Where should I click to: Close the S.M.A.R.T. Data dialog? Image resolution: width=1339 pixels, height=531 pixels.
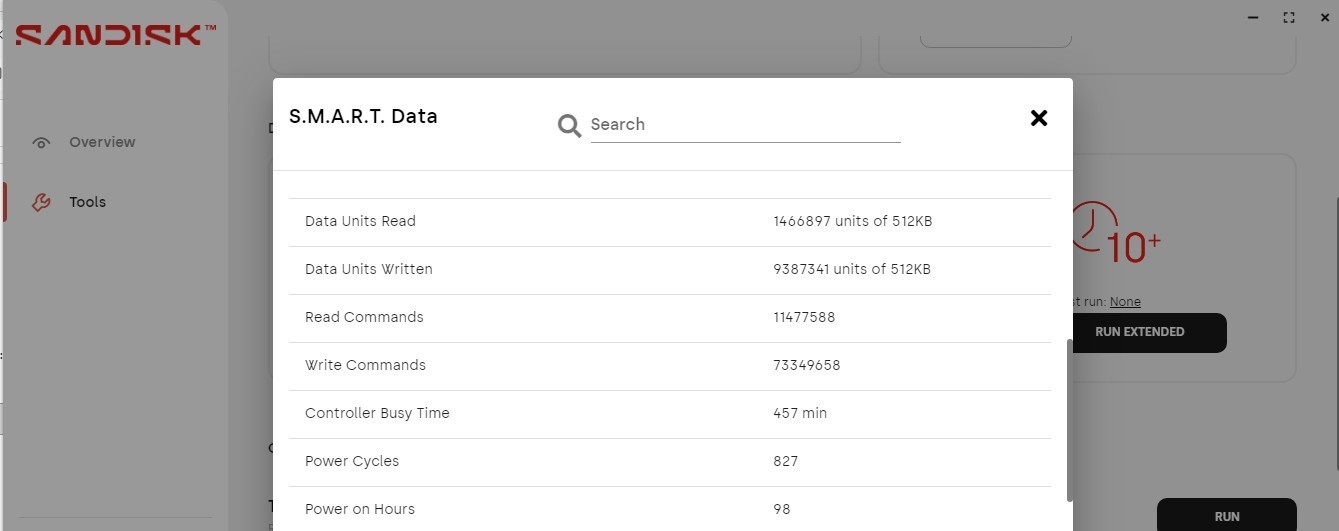[1039, 118]
